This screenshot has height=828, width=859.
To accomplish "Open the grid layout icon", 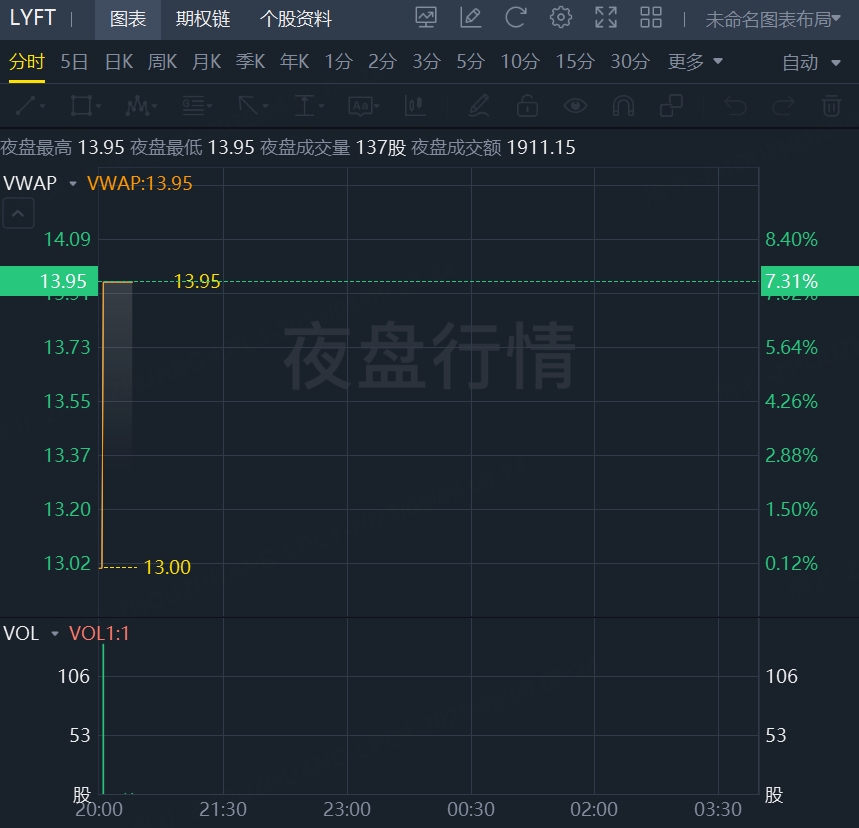I will (651, 18).
